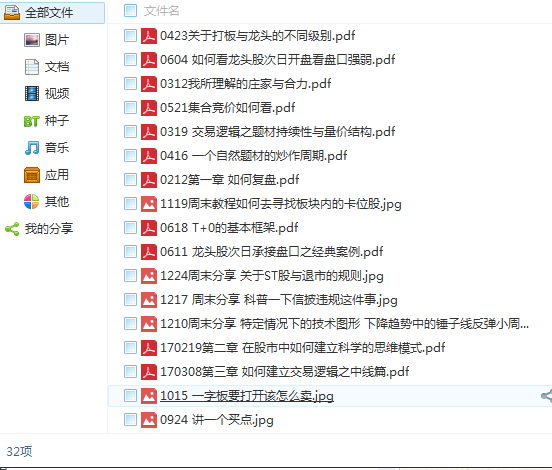552x470 pixels.
Task: Click the 文件名 column header
Action: click(x=162, y=11)
